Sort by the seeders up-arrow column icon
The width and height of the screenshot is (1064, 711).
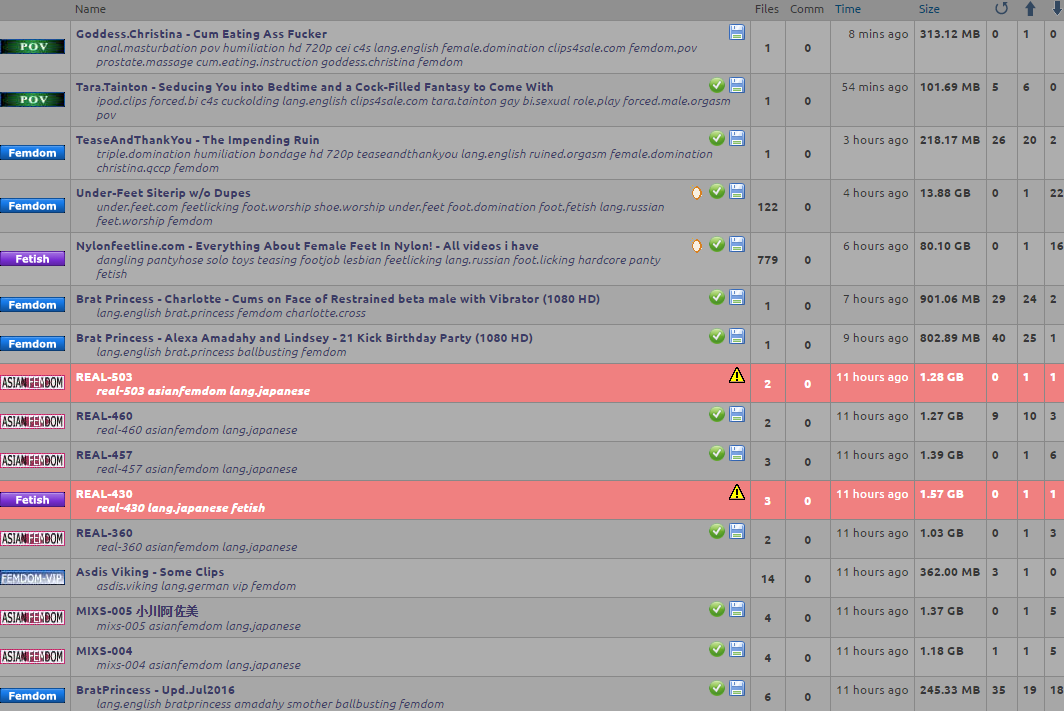(x=1030, y=9)
